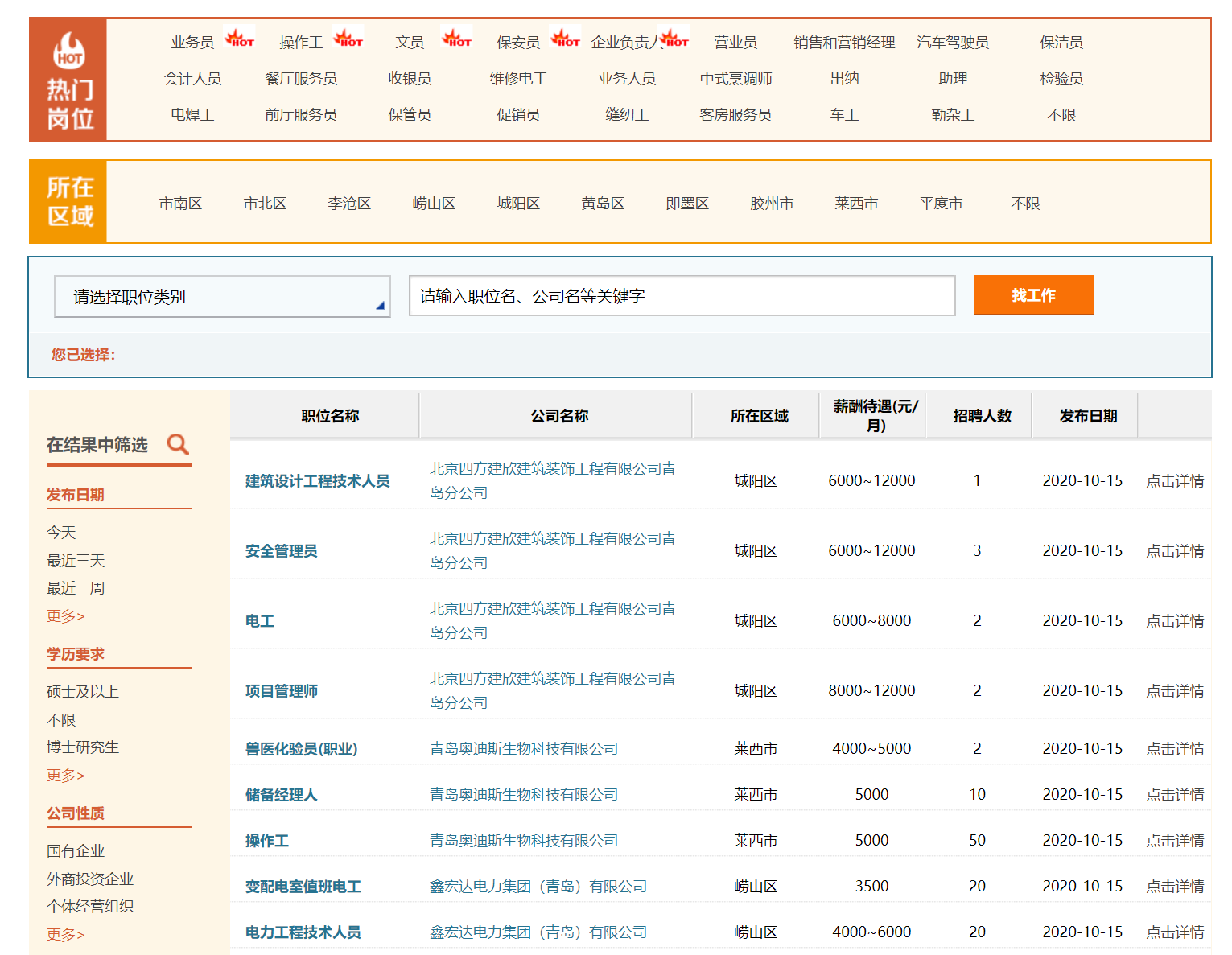Filter by 硕士及以上 education
1232x955 pixels.
(x=83, y=692)
